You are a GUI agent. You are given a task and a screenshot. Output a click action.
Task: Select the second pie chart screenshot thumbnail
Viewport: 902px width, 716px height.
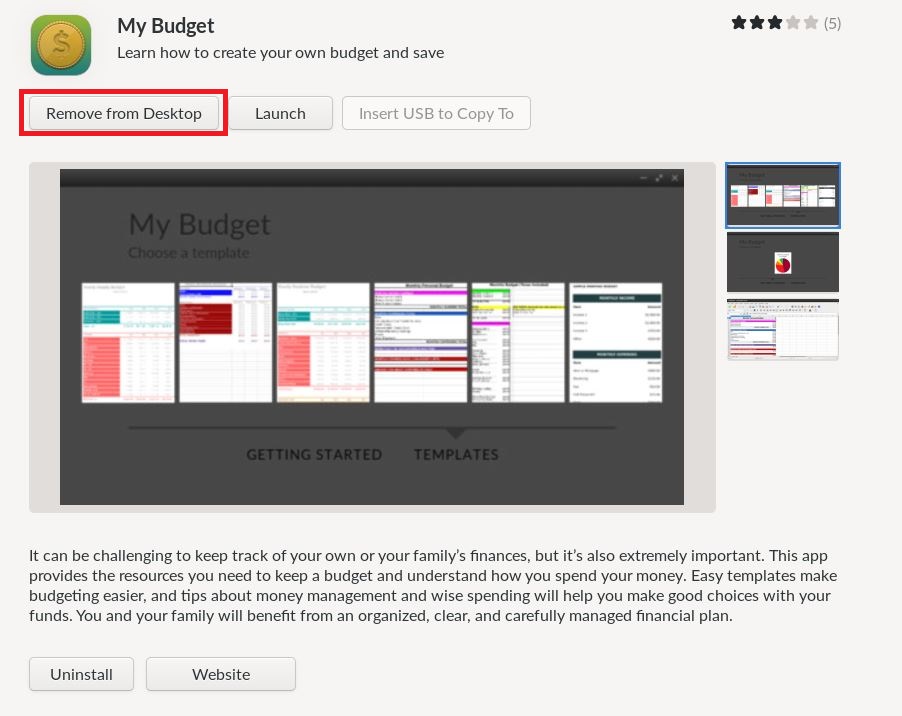[x=783, y=262]
